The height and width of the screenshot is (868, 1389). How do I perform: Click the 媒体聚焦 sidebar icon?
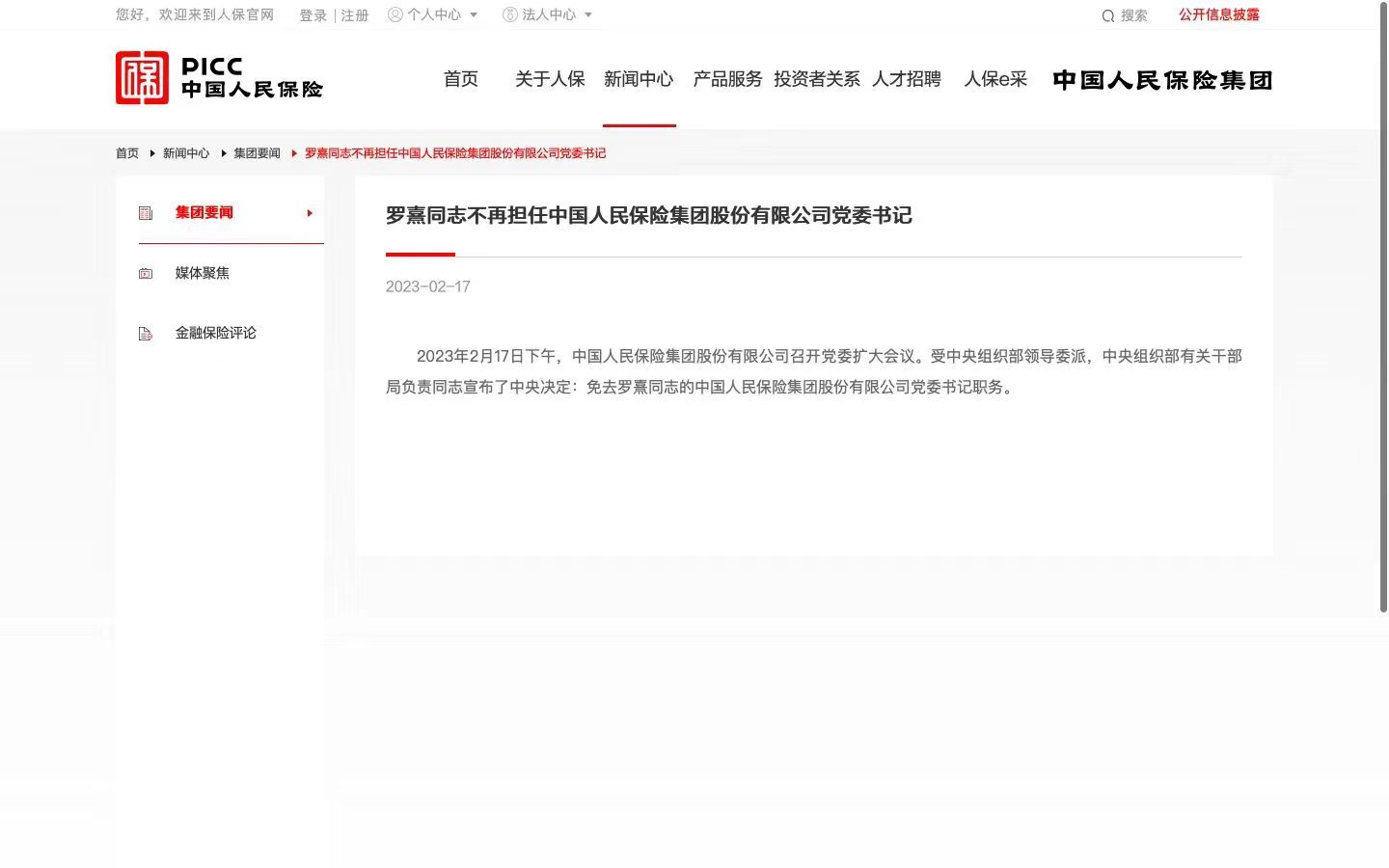click(146, 274)
